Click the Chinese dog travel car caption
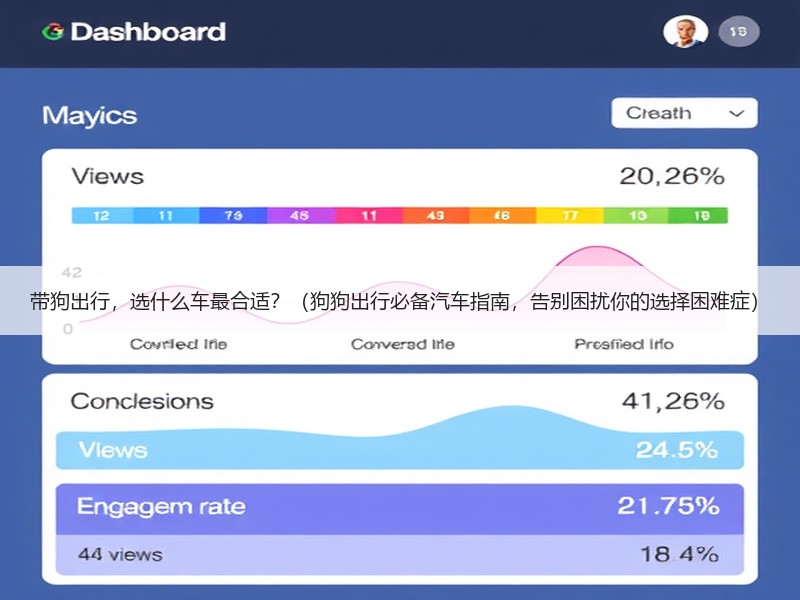Screen dimensions: 800x600 click(394, 301)
